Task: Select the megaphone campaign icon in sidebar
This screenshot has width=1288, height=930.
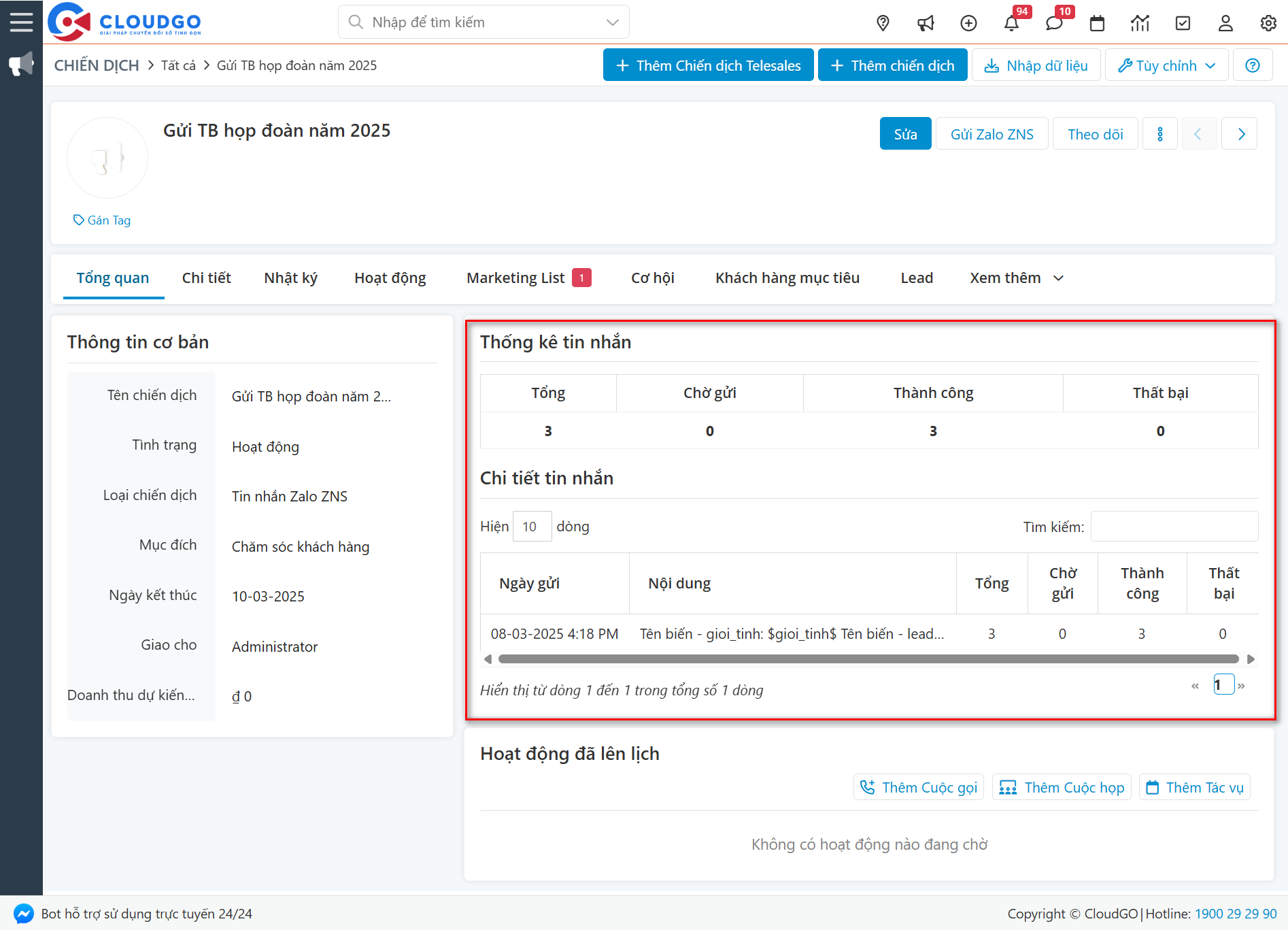Action: coord(21,63)
